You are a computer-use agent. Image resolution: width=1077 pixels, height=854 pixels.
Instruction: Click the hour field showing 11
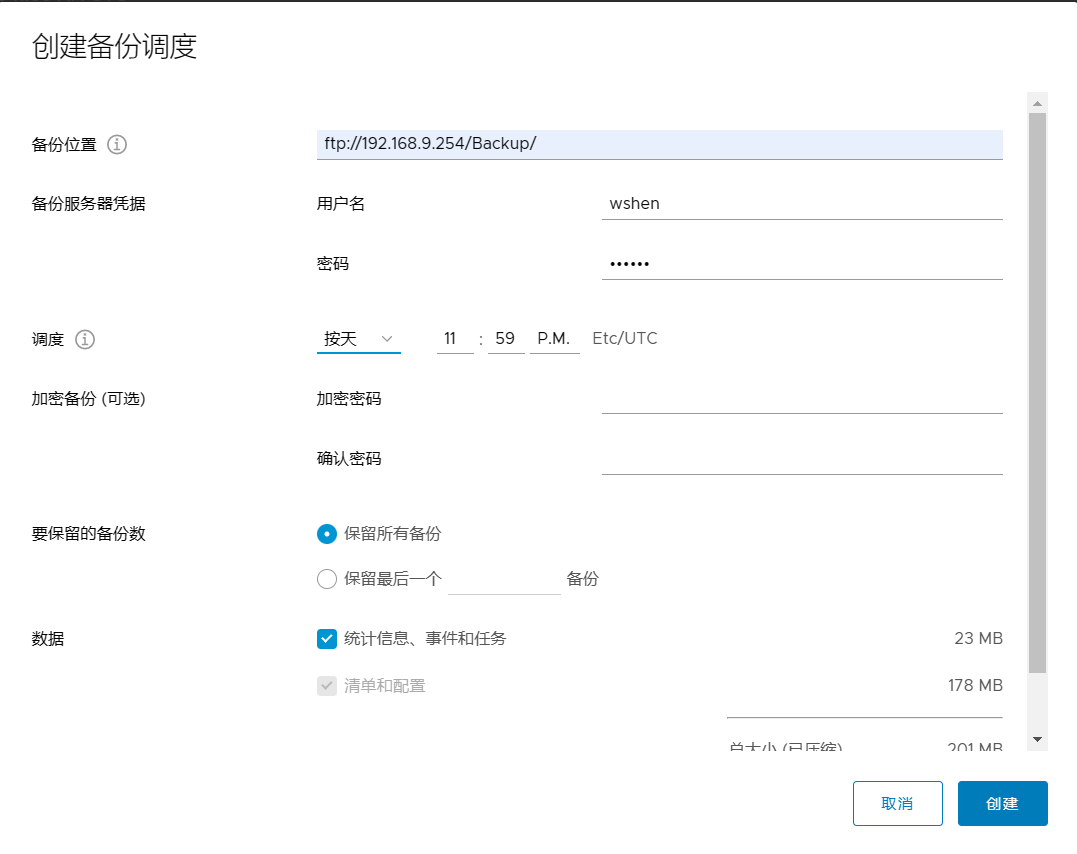(x=452, y=338)
